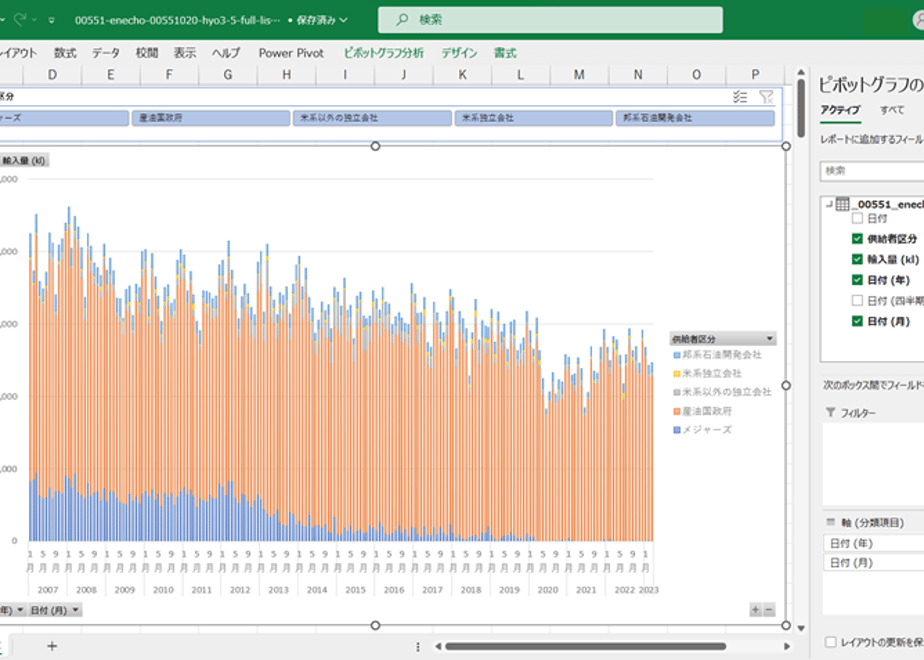The image size is (924, 660).
Task: Click the horizontal scrollbar right arrow
Action: click(x=787, y=646)
